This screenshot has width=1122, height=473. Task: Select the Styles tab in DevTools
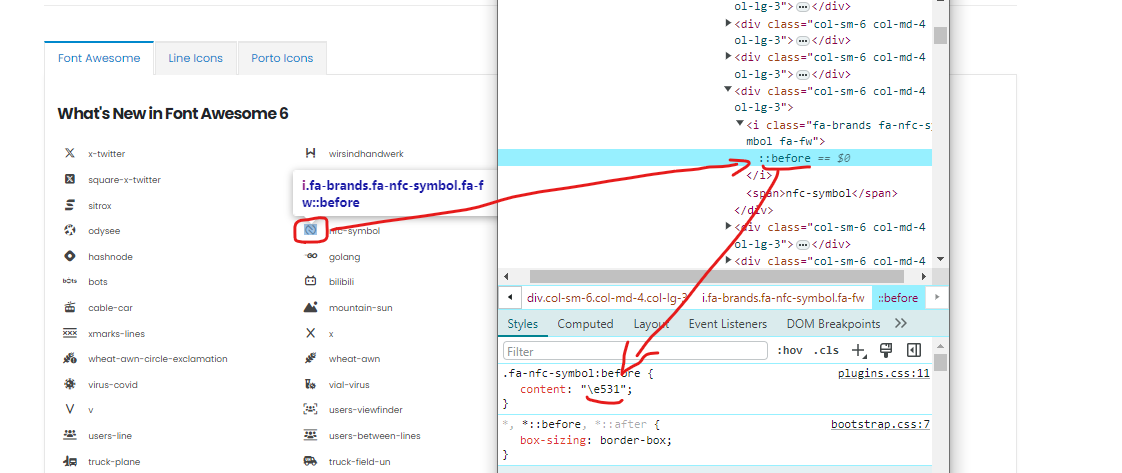pyautogui.click(x=522, y=323)
